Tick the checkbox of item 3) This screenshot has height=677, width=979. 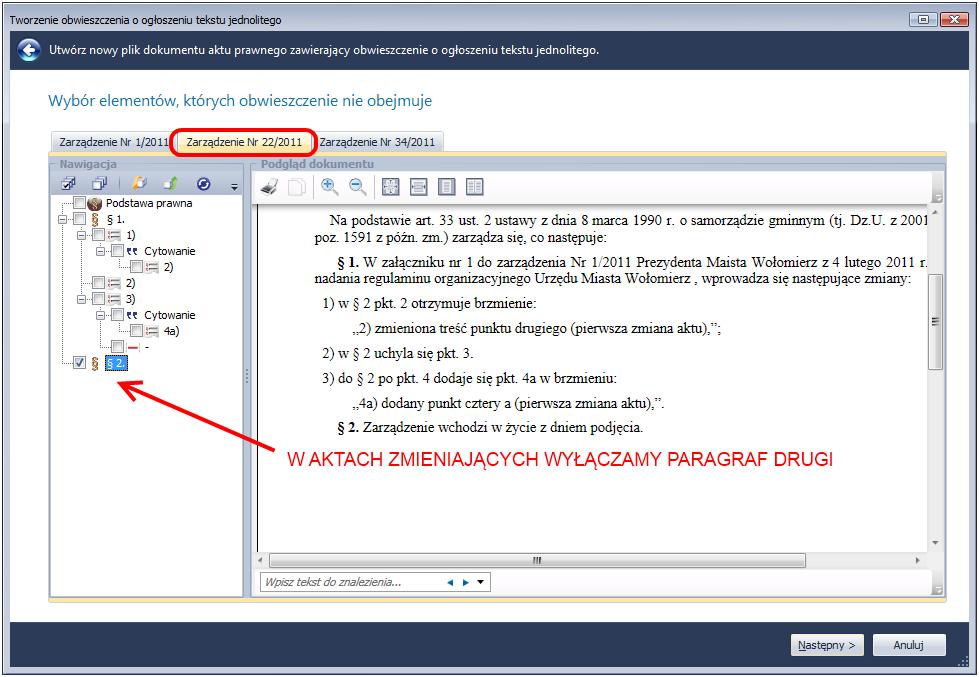tap(98, 299)
